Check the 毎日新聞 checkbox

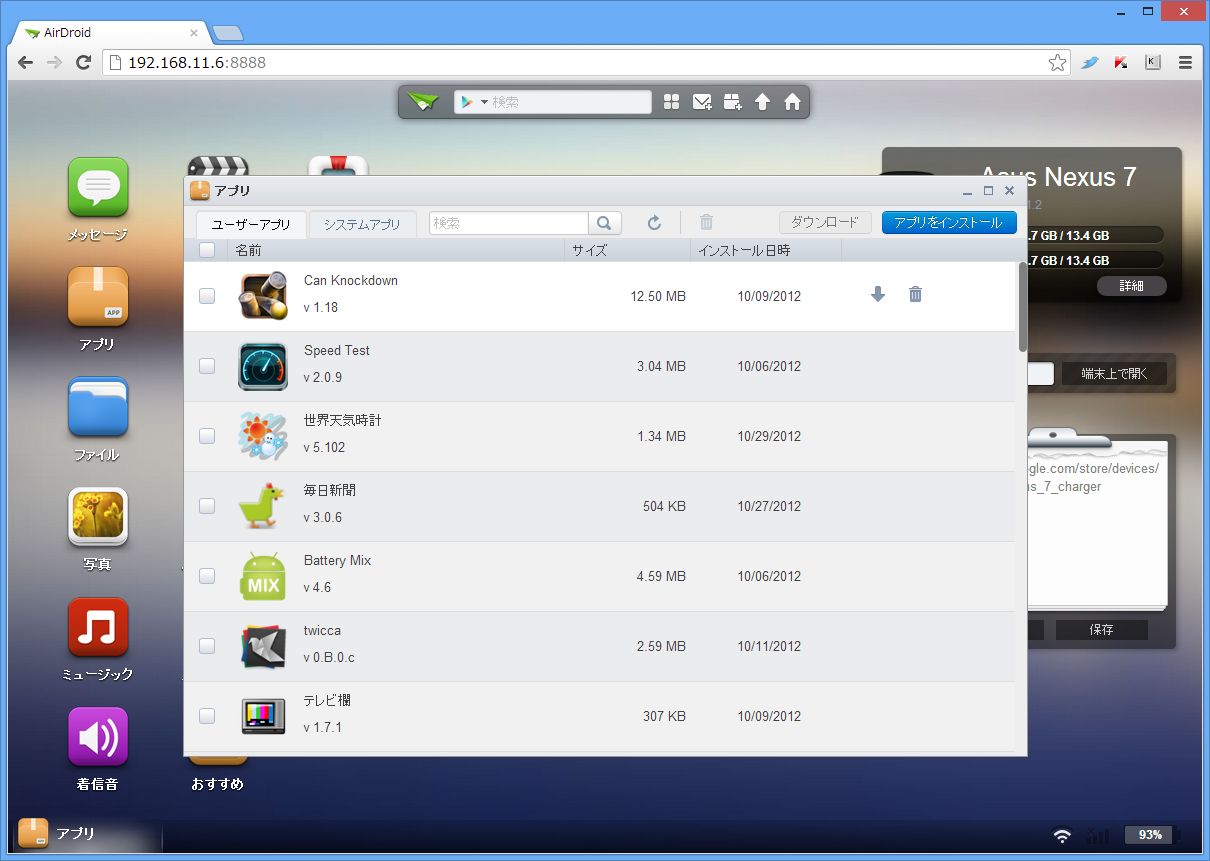(207, 506)
